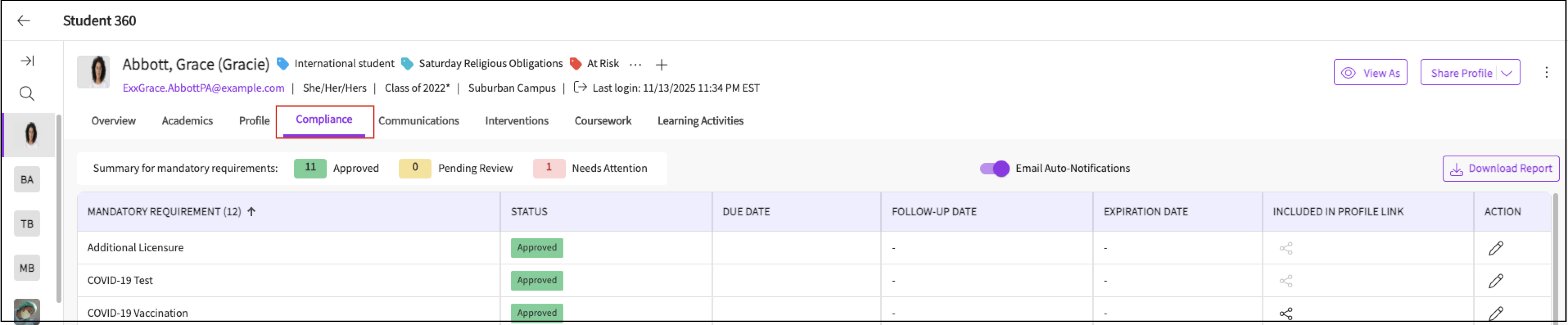Open the View As preview
This screenshot has height=325, width=1568.
click(x=1370, y=73)
